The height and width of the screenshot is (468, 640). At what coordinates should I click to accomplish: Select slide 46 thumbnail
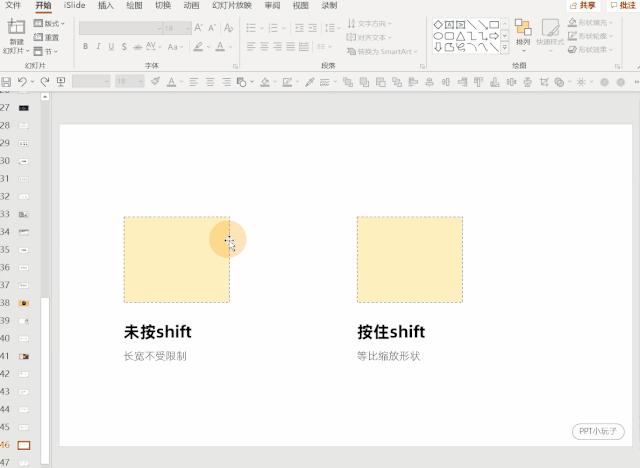click(24, 445)
